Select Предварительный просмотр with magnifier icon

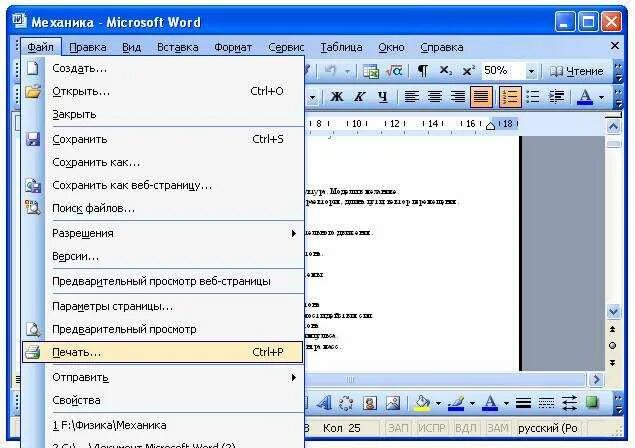click(163, 329)
